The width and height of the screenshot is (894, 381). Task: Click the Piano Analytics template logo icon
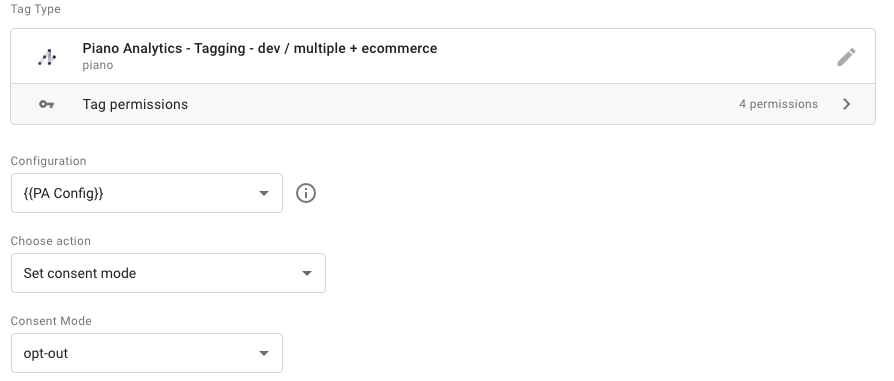tap(47, 57)
